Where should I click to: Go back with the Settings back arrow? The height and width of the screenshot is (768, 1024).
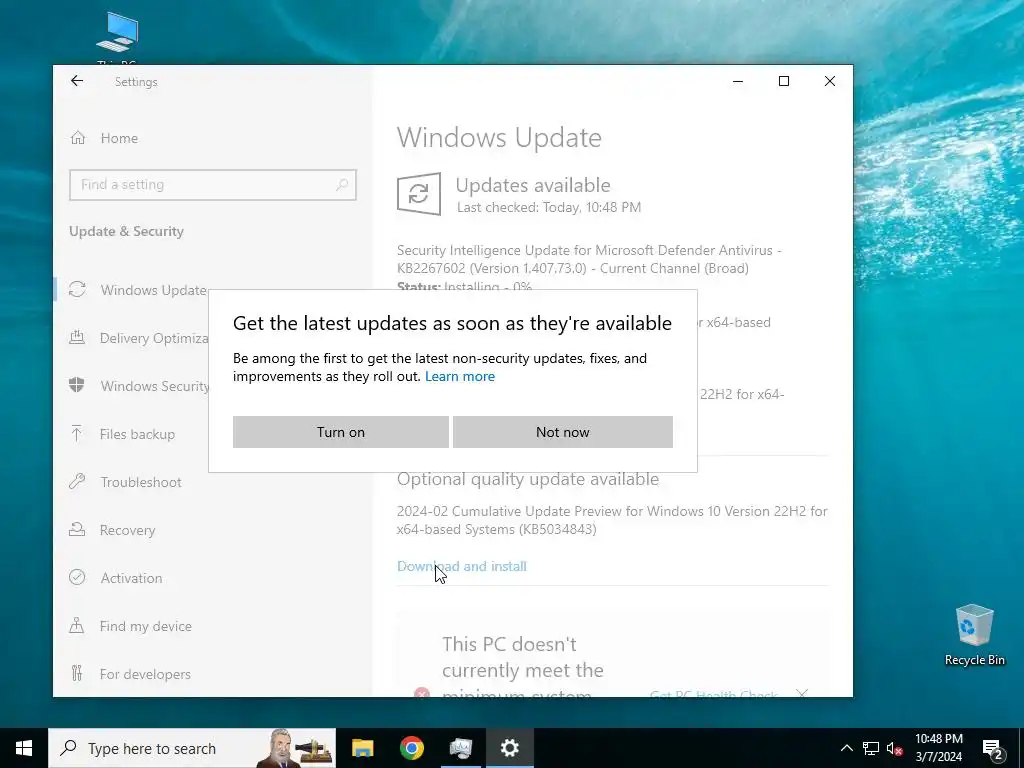point(77,81)
